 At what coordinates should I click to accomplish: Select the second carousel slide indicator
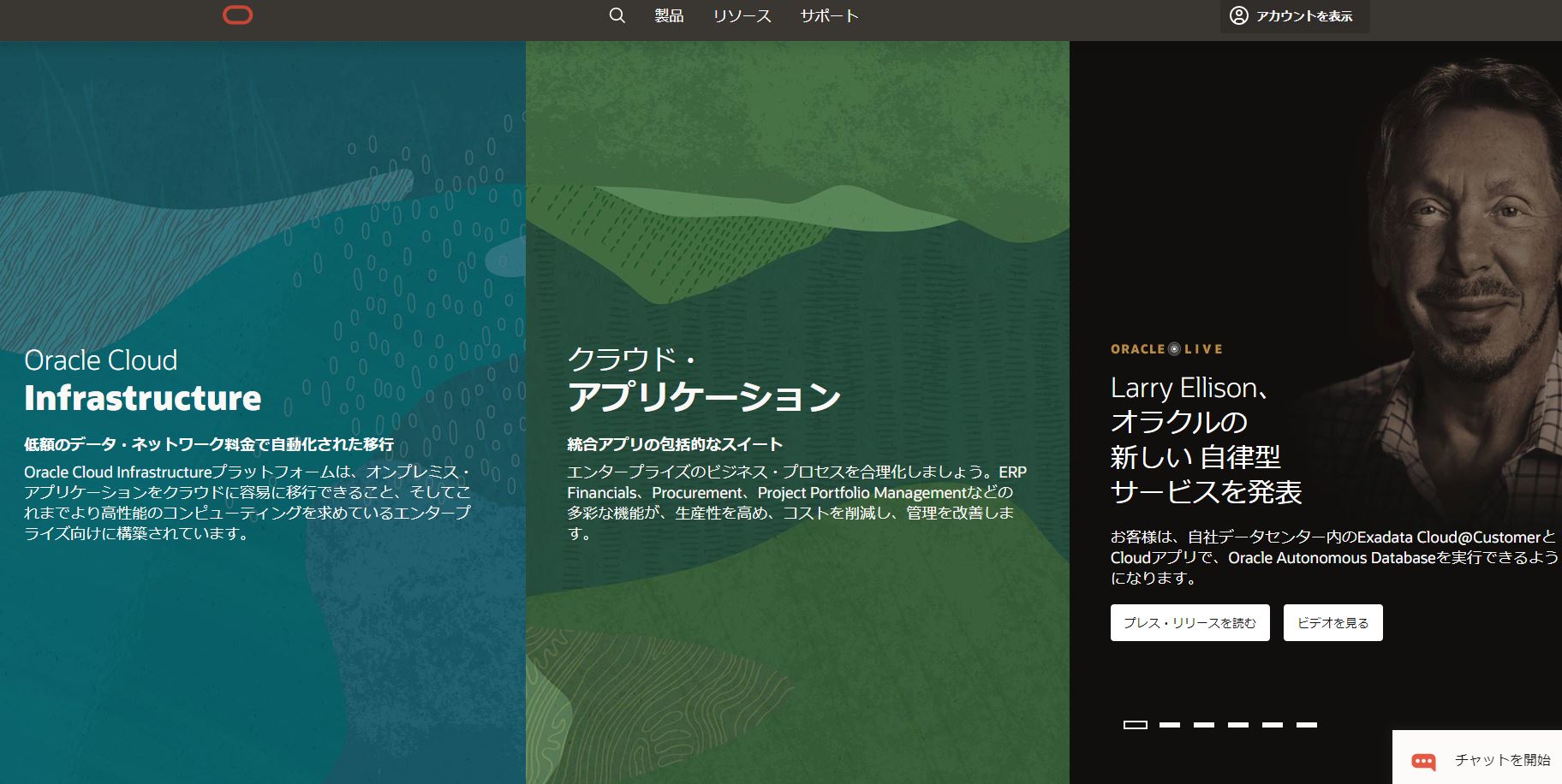click(x=1170, y=724)
